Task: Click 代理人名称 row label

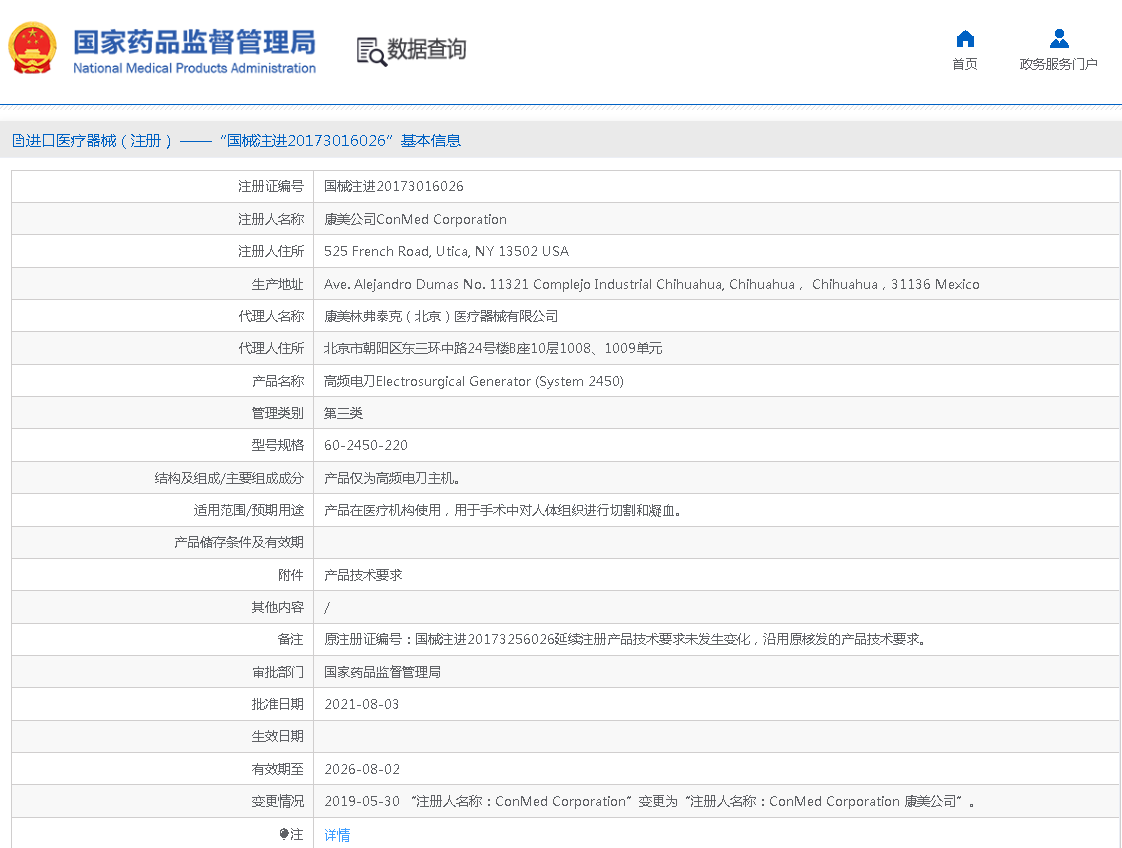Action: [x=271, y=316]
